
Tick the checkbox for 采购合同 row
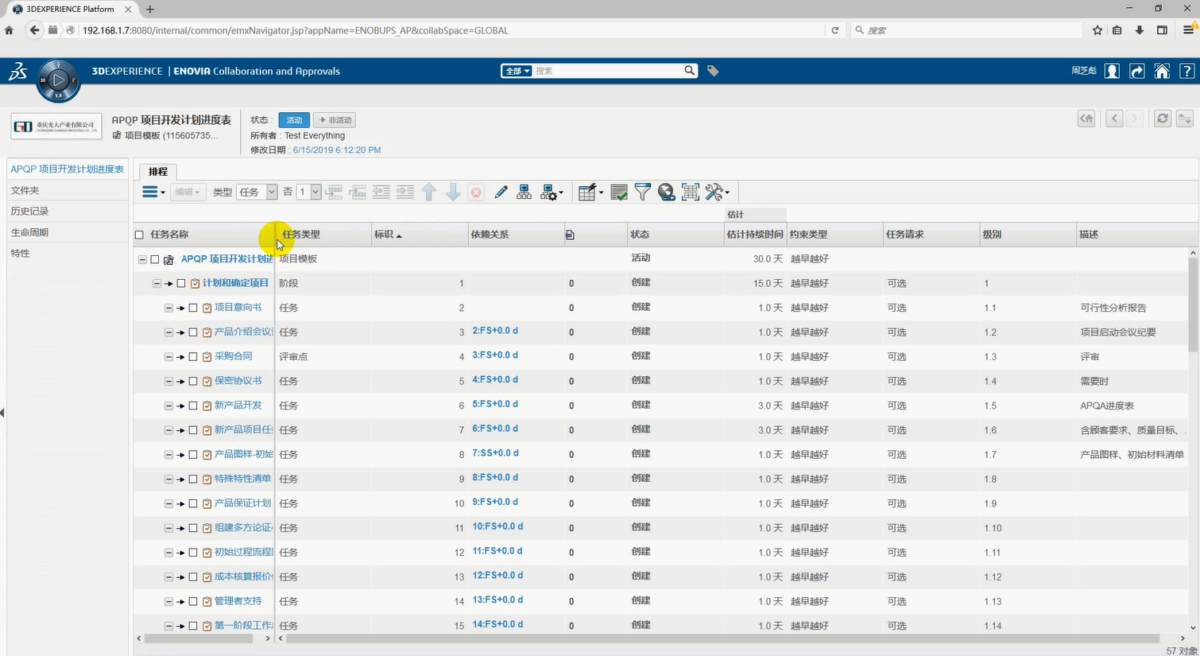click(x=193, y=356)
